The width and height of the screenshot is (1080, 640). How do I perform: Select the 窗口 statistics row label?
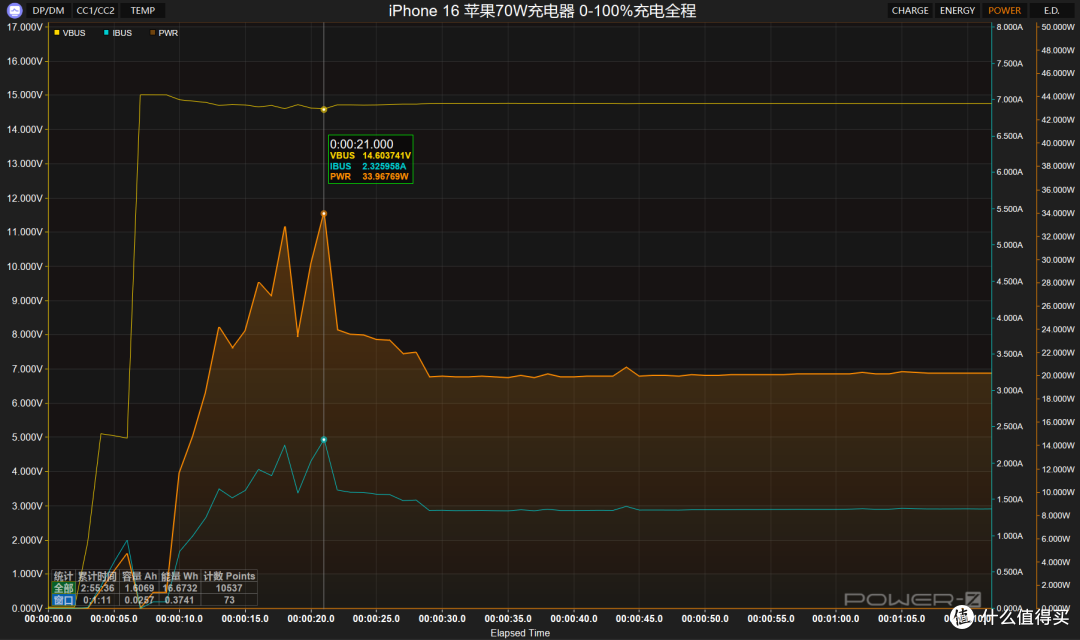[x=63, y=600]
